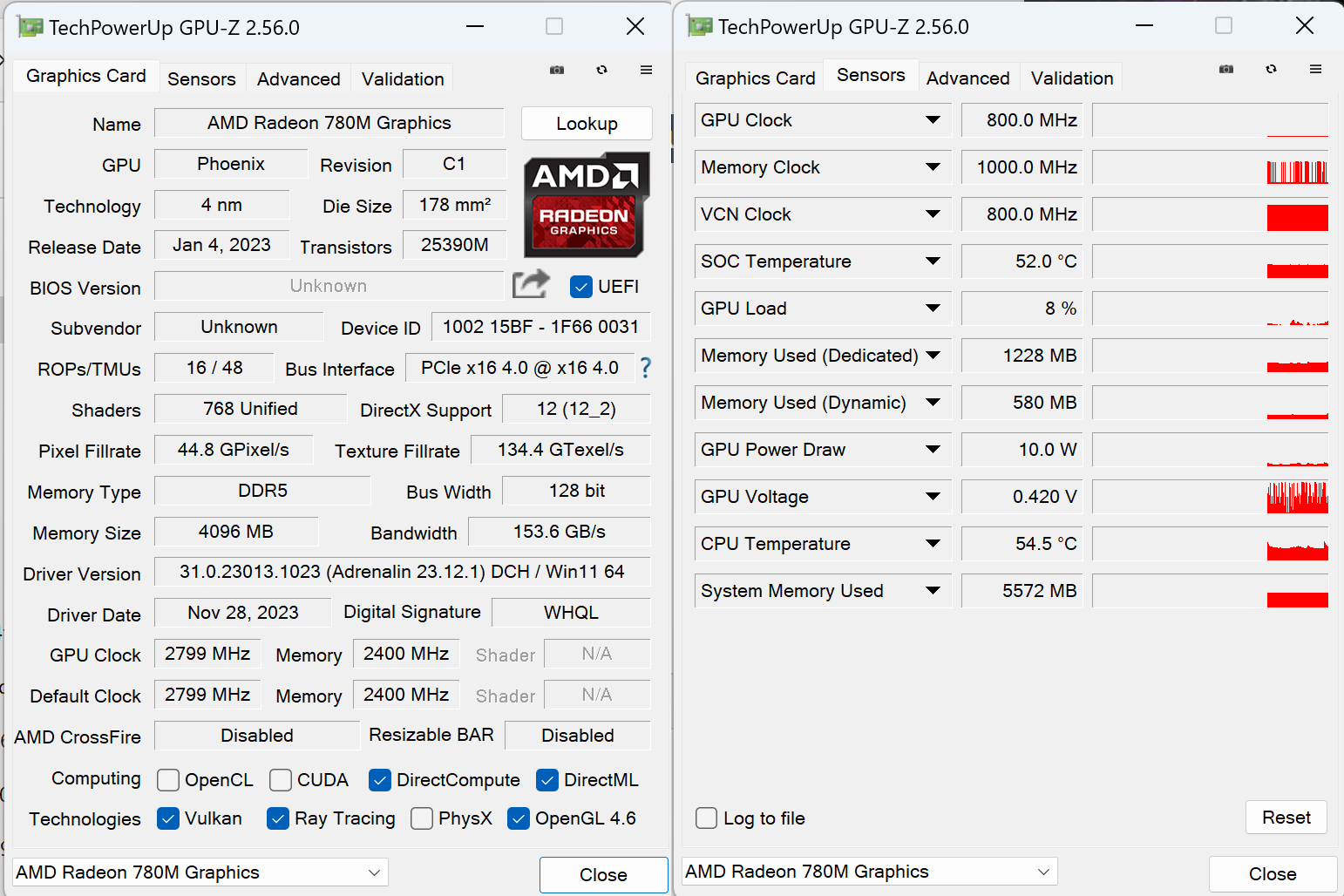Screen dimensions: 1344x896
Task: Click the Bandwidth value 153.6 GB/s
Action: tap(559, 532)
